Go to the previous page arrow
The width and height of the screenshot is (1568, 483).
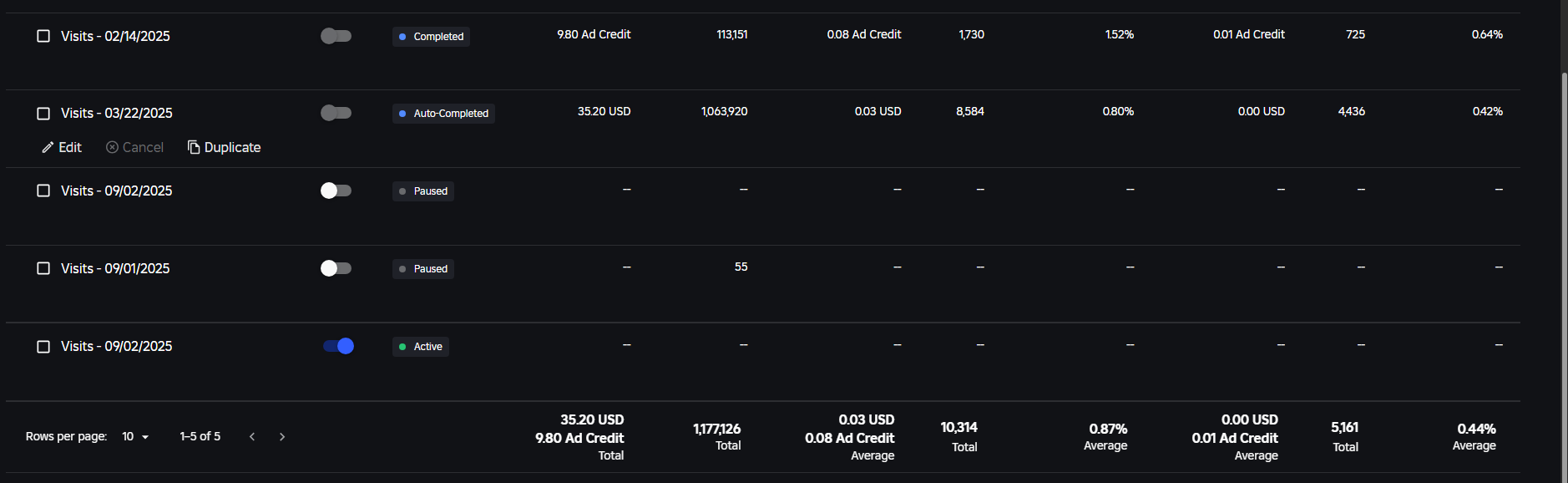pyautogui.click(x=252, y=436)
